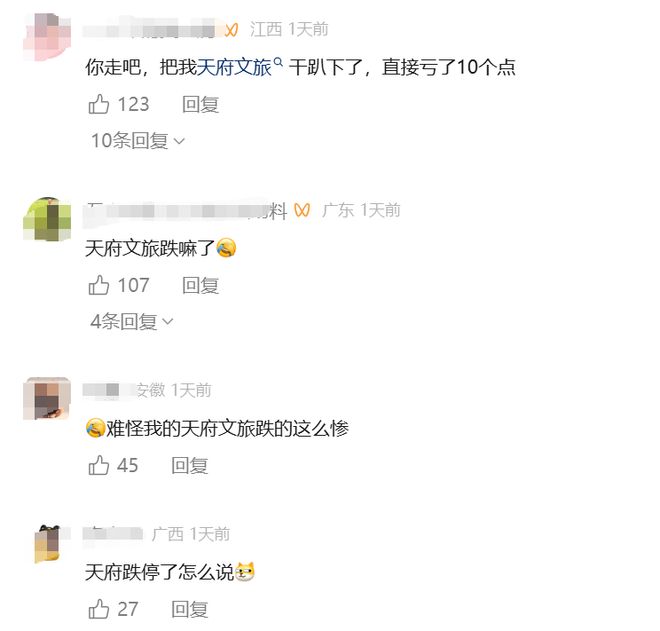Follow the blue 天府文旅 keyword link

pos(234,67)
